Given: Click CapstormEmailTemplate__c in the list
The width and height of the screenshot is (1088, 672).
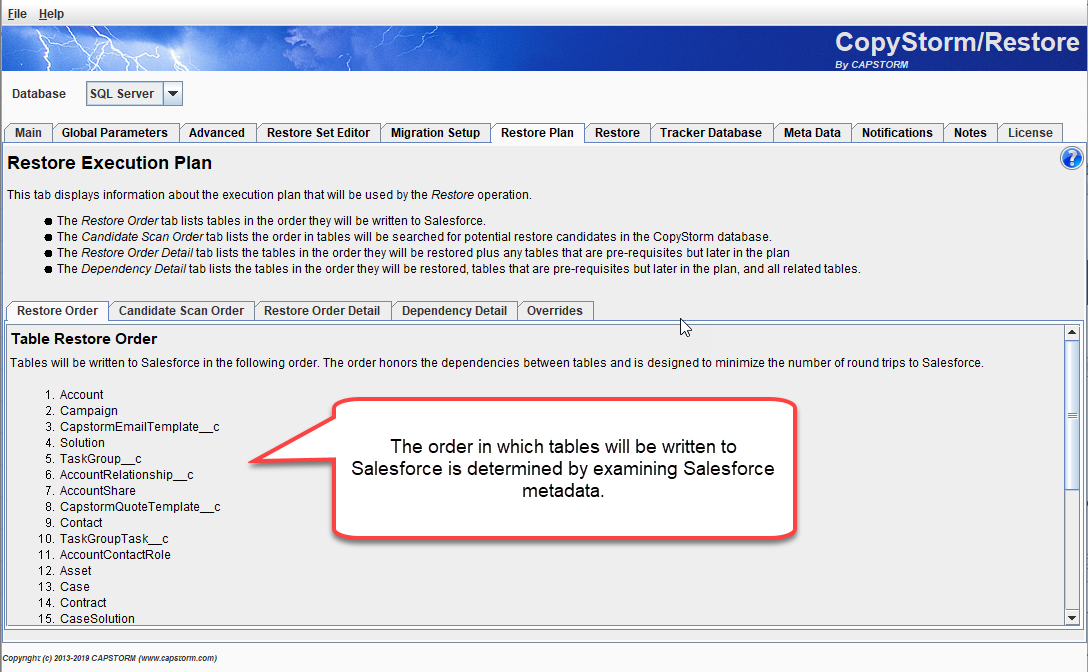Looking at the screenshot, I should [139, 427].
